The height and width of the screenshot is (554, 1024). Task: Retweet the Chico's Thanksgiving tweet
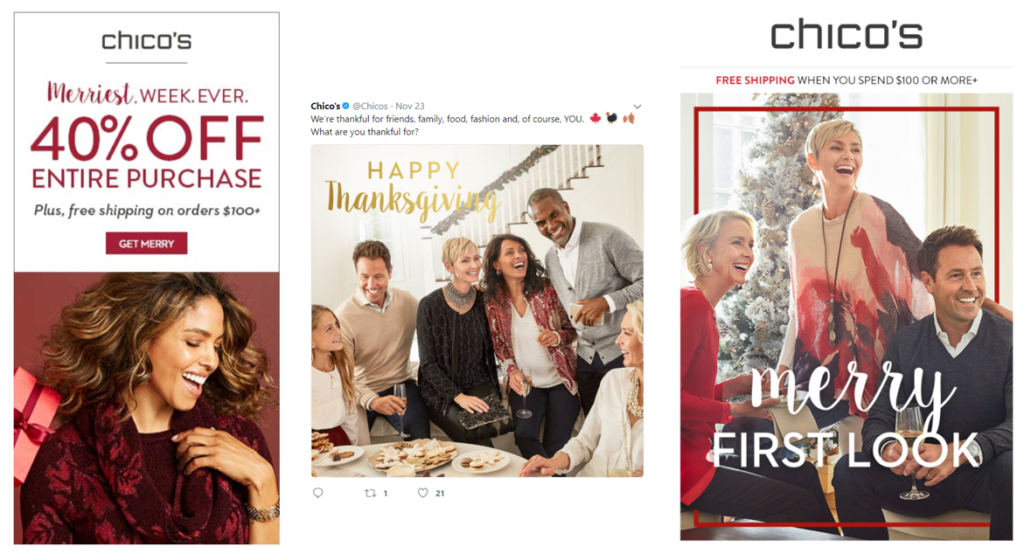[370, 493]
